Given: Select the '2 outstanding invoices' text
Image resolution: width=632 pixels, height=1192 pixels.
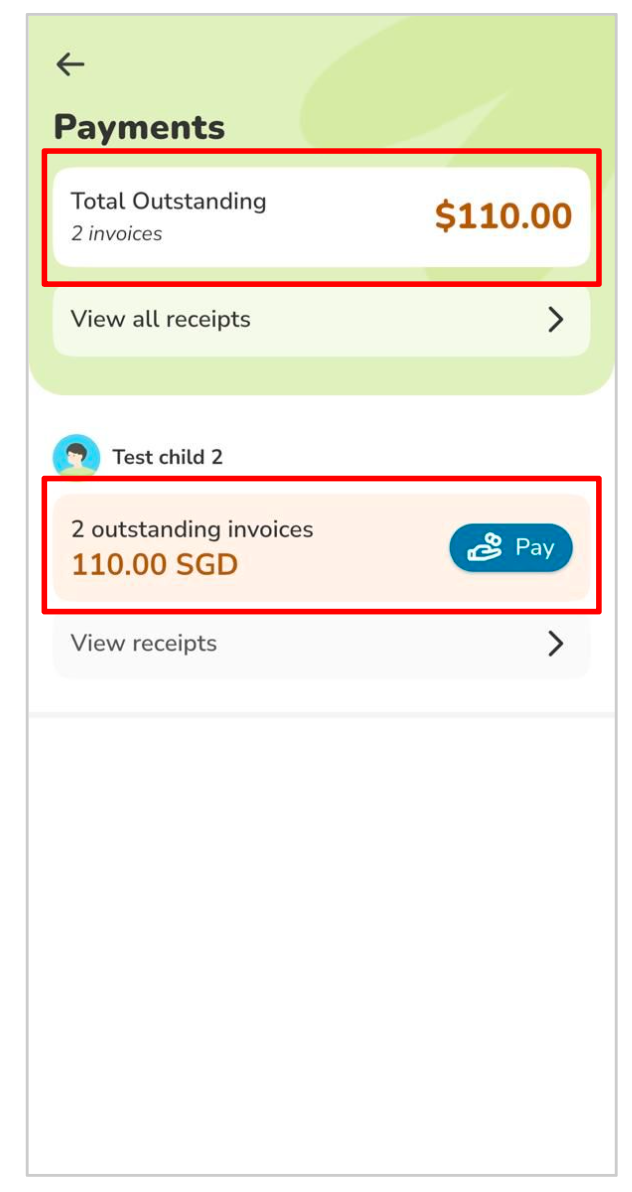Looking at the screenshot, I should [x=192, y=529].
